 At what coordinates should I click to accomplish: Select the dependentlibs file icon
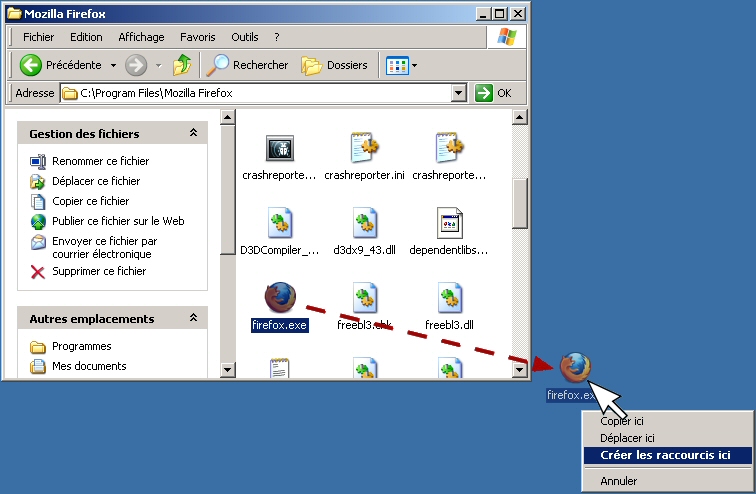point(449,223)
